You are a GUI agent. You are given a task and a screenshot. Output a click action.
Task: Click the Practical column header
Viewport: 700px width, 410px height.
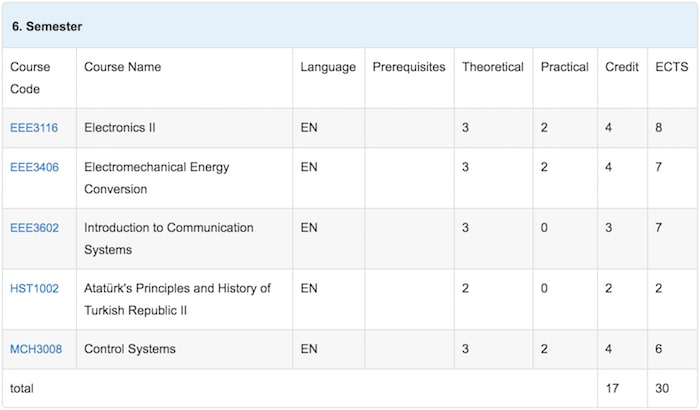point(564,67)
